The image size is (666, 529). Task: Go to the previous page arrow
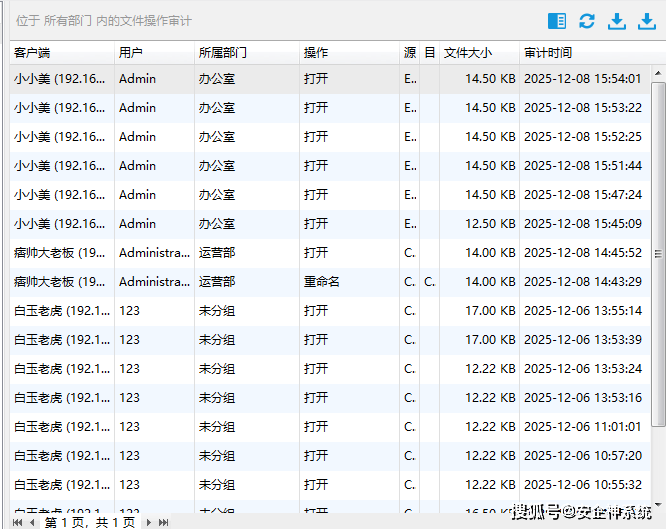[x=33, y=522]
